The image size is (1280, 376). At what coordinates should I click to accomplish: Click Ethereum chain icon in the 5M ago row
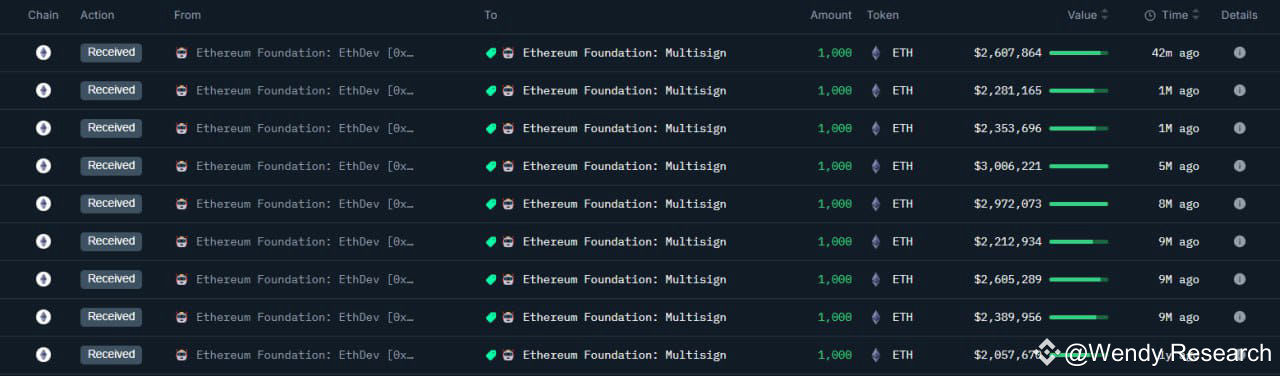pyautogui.click(x=43, y=166)
